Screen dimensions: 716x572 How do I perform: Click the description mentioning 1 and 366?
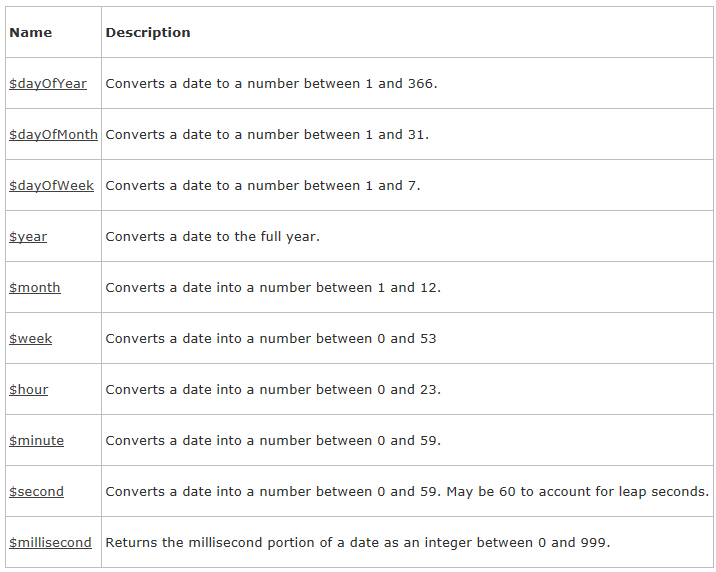[x=271, y=84]
